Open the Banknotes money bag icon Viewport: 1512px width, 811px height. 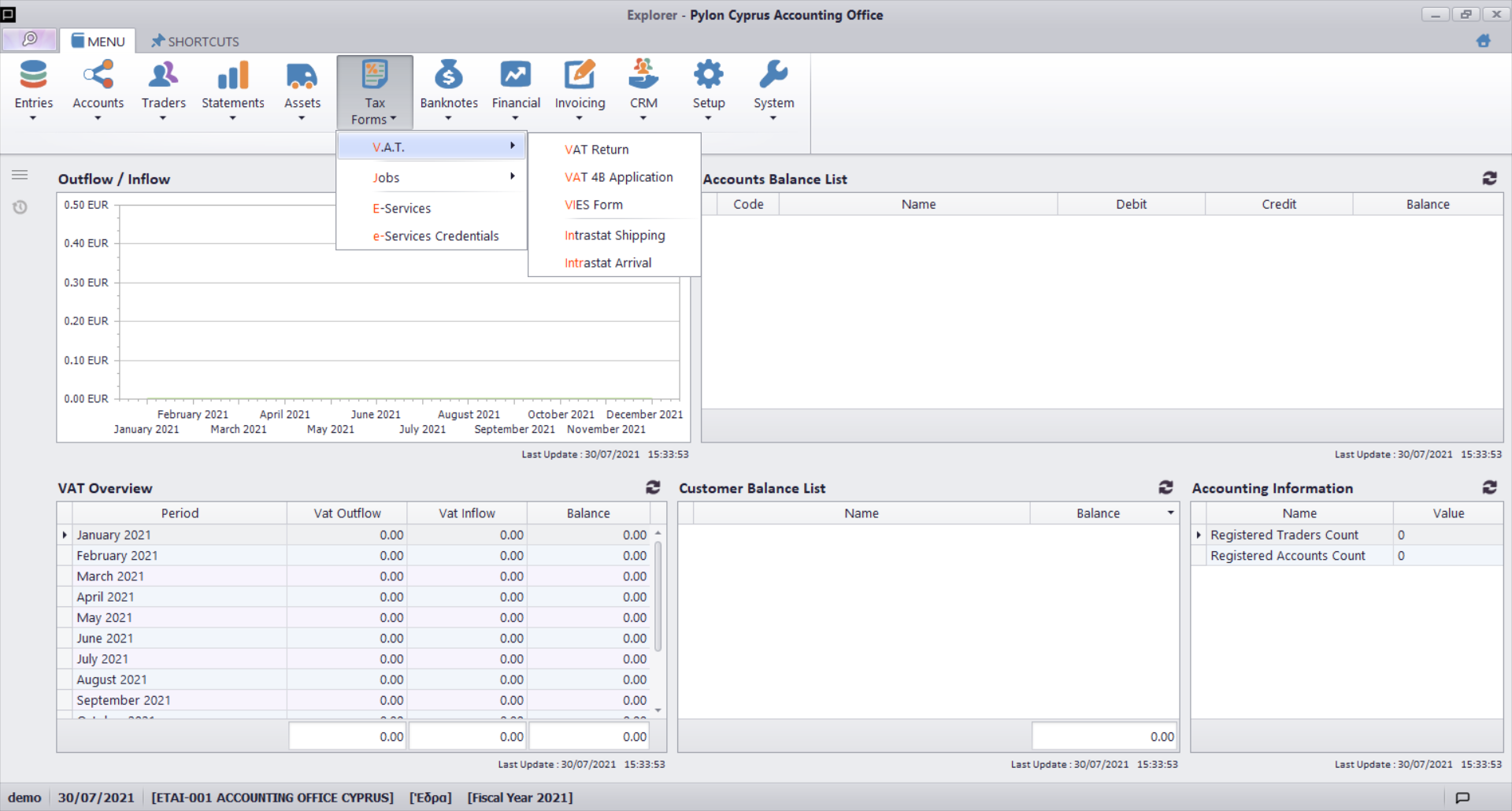point(448,76)
